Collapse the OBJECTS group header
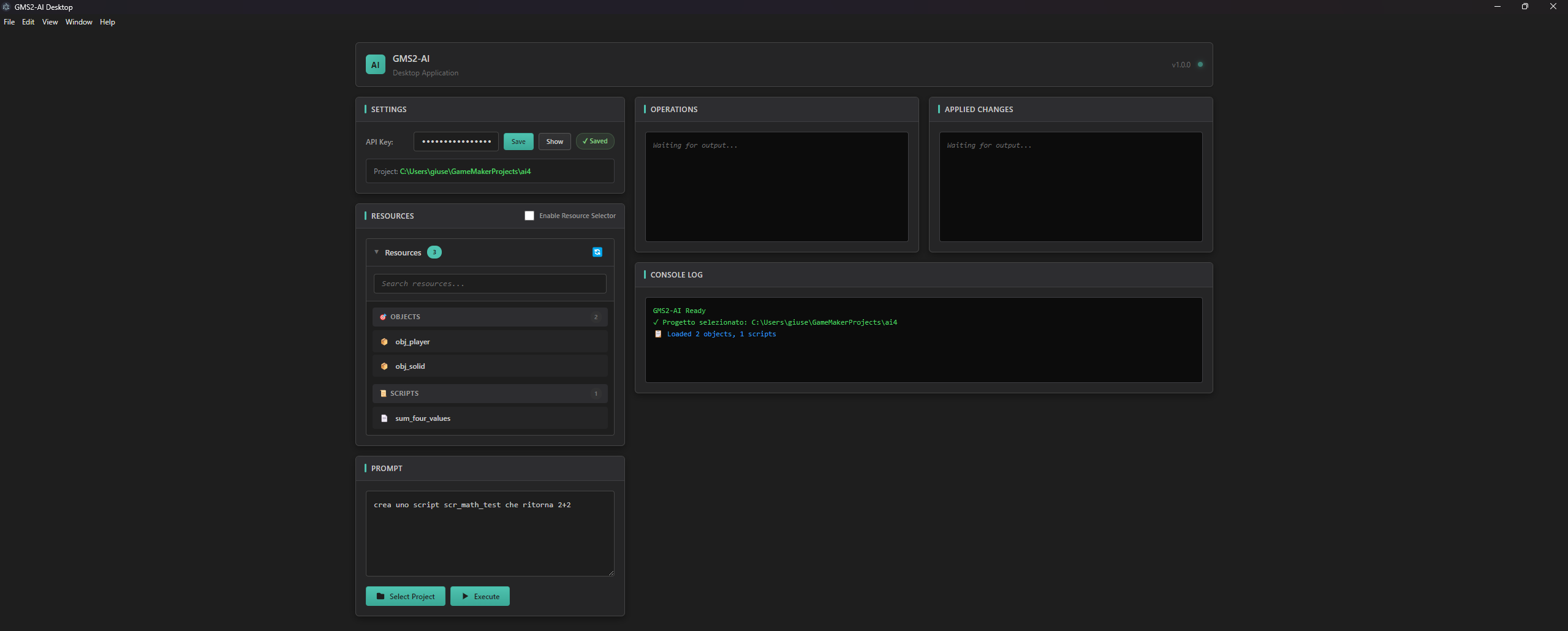This screenshot has width=1568, height=631. 490,317
